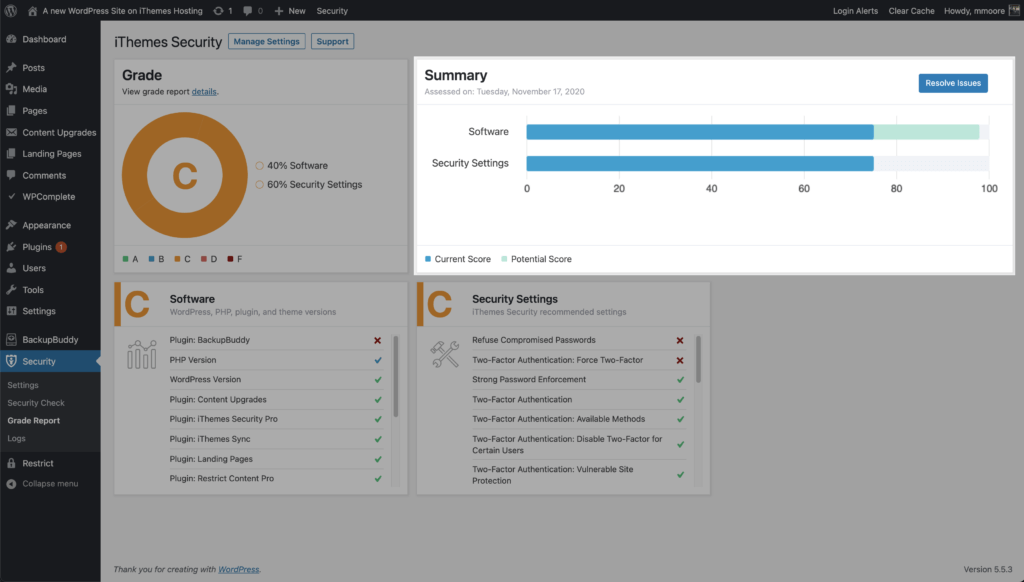Click the orange C grade donut chart
1024x582 pixels.
185,175
